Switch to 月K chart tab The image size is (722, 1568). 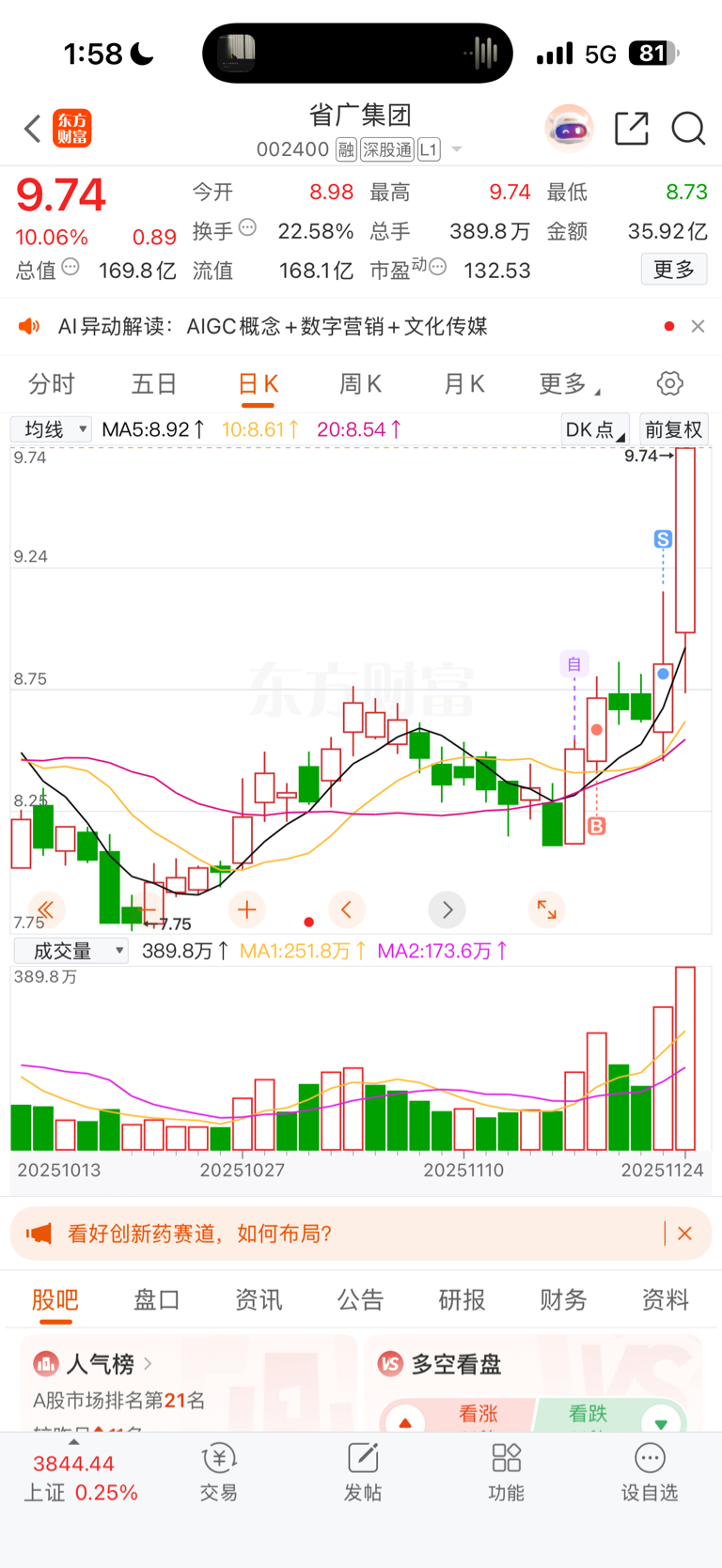pyautogui.click(x=463, y=384)
